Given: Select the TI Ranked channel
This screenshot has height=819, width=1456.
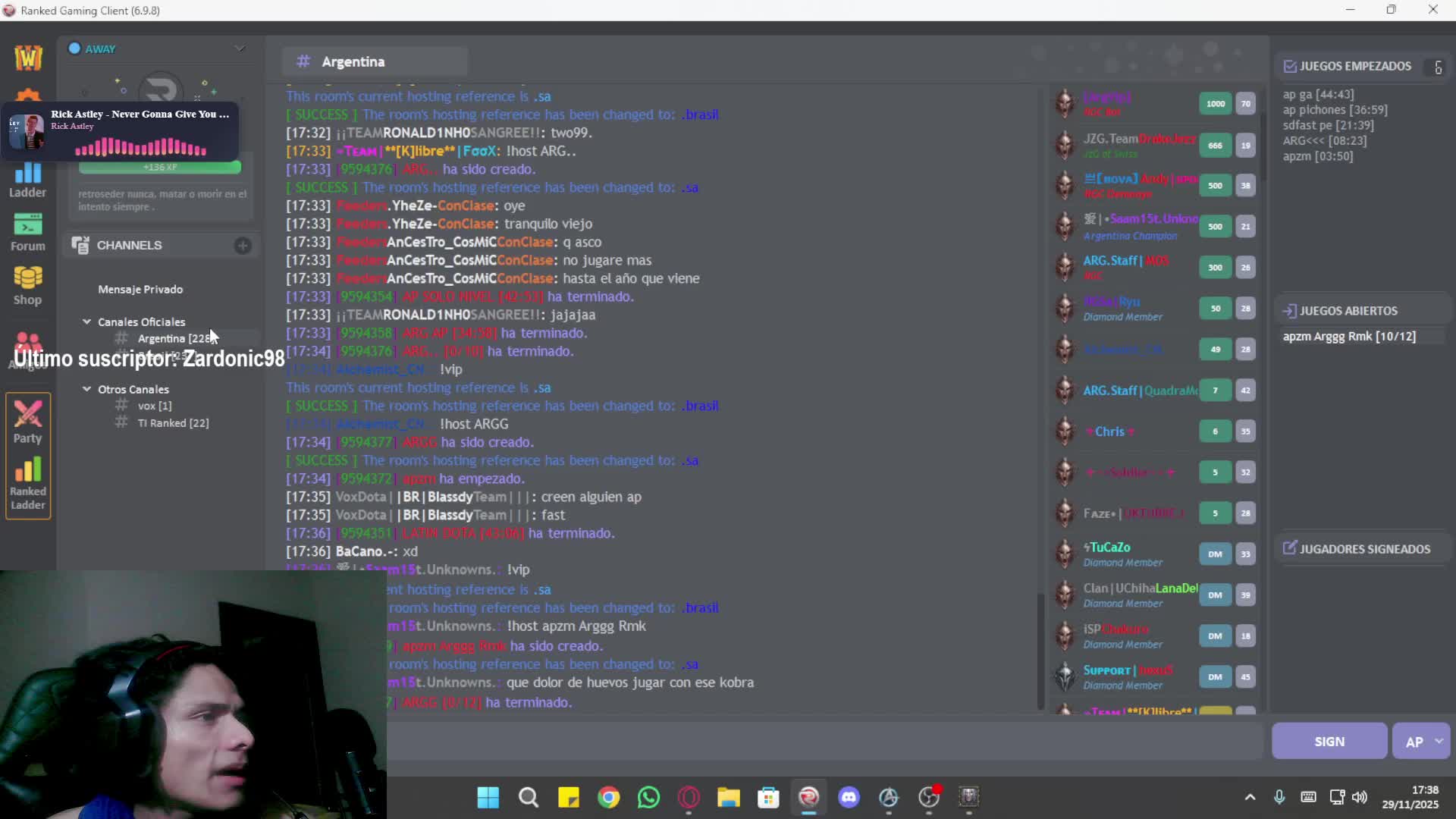Looking at the screenshot, I should point(173,423).
